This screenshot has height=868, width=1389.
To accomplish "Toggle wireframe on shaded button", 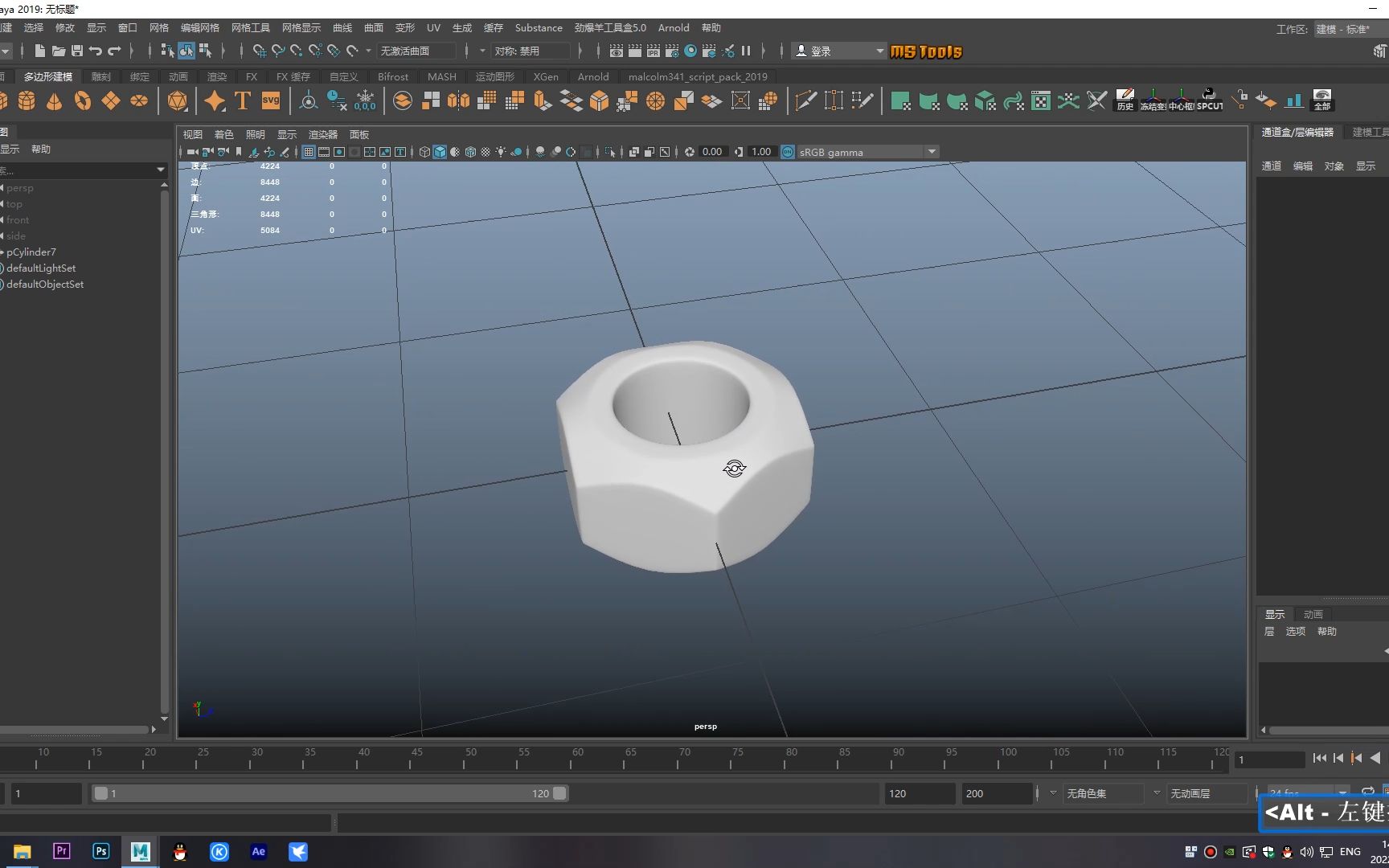I will [470, 152].
